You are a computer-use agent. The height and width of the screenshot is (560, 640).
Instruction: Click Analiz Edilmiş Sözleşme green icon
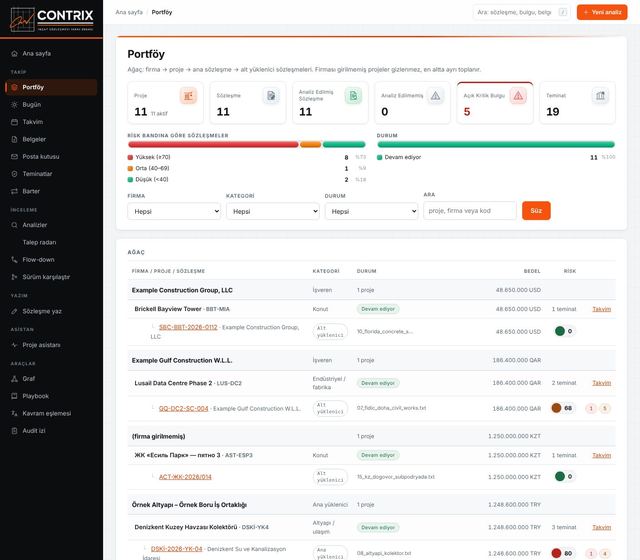pyautogui.click(x=353, y=96)
